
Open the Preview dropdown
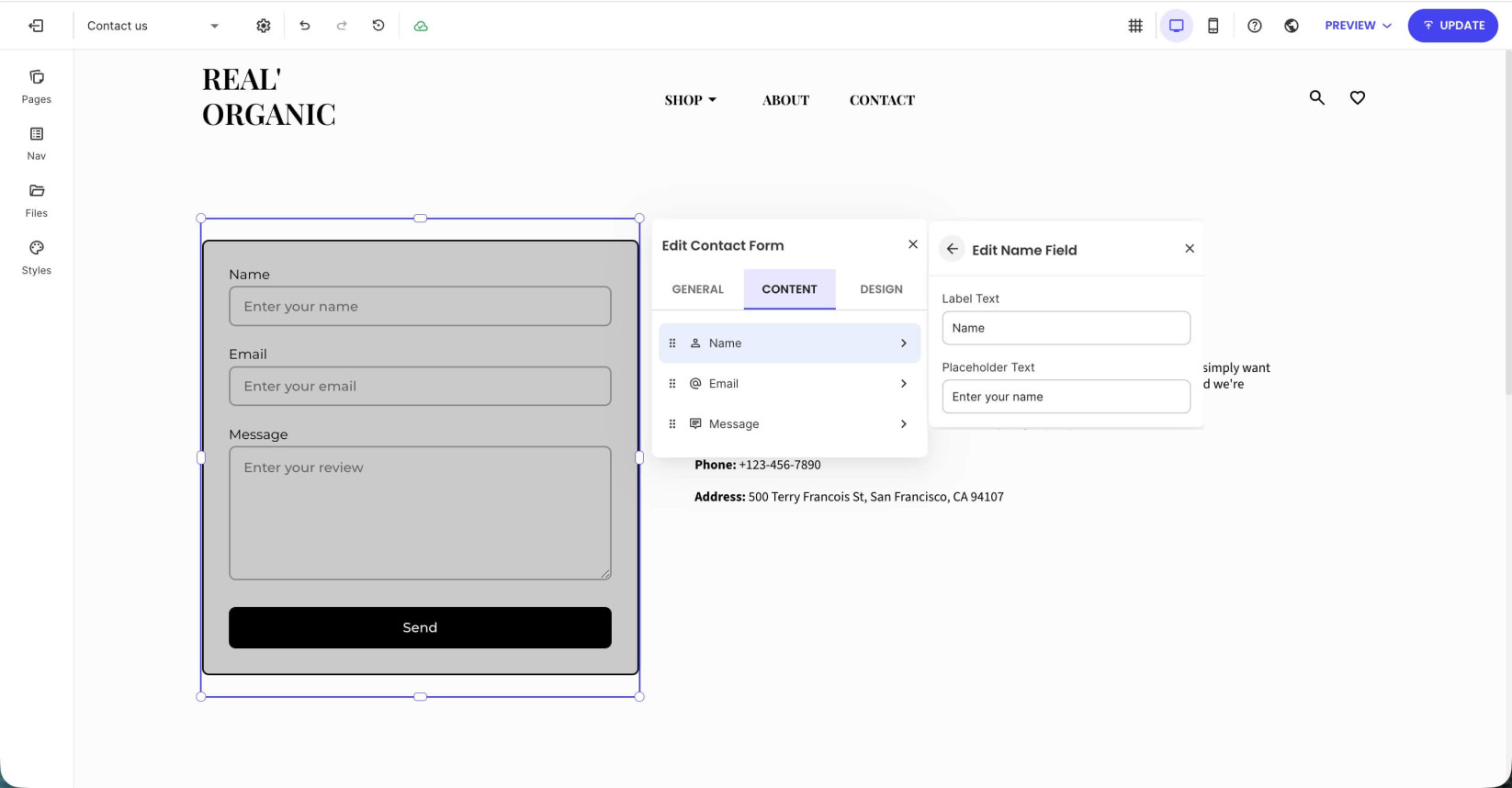point(1358,26)
